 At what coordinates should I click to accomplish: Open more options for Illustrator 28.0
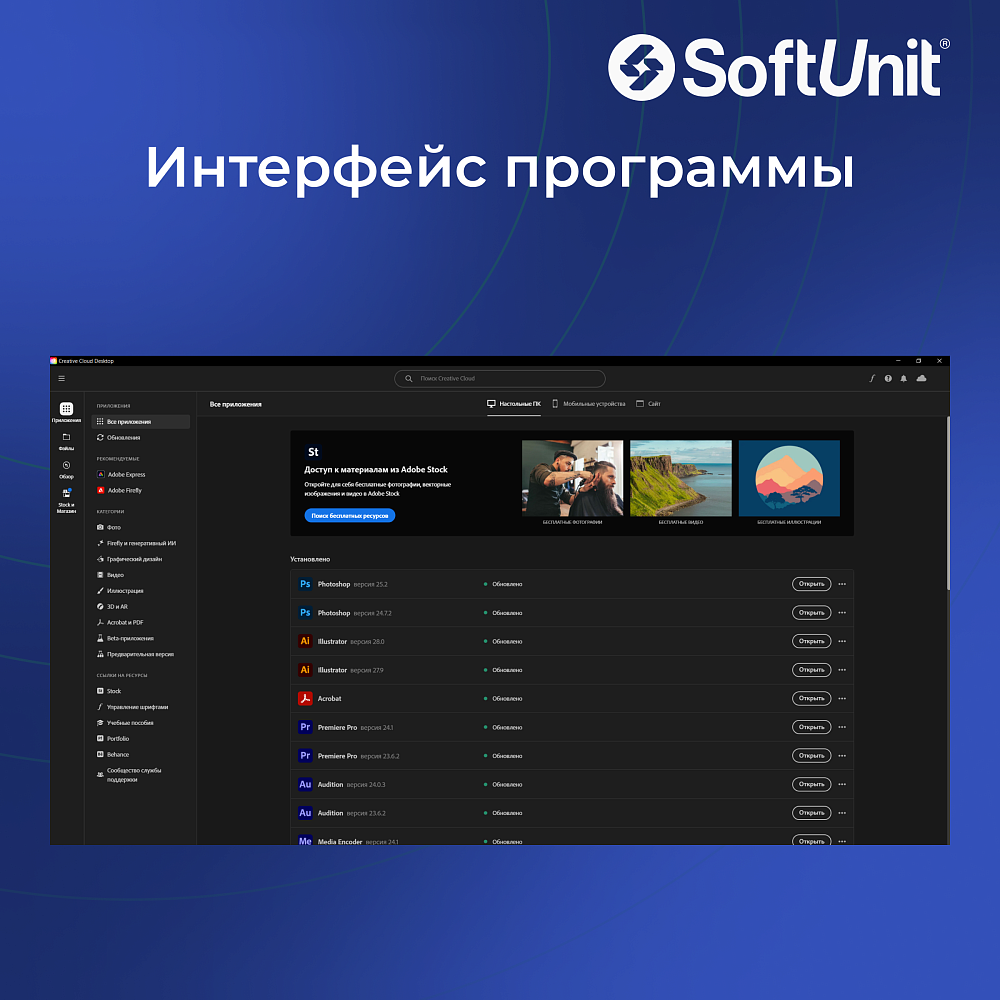[x=842, y=642]
